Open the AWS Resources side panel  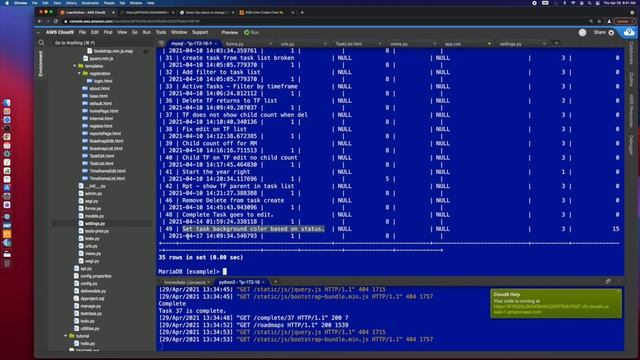(631, 111)
